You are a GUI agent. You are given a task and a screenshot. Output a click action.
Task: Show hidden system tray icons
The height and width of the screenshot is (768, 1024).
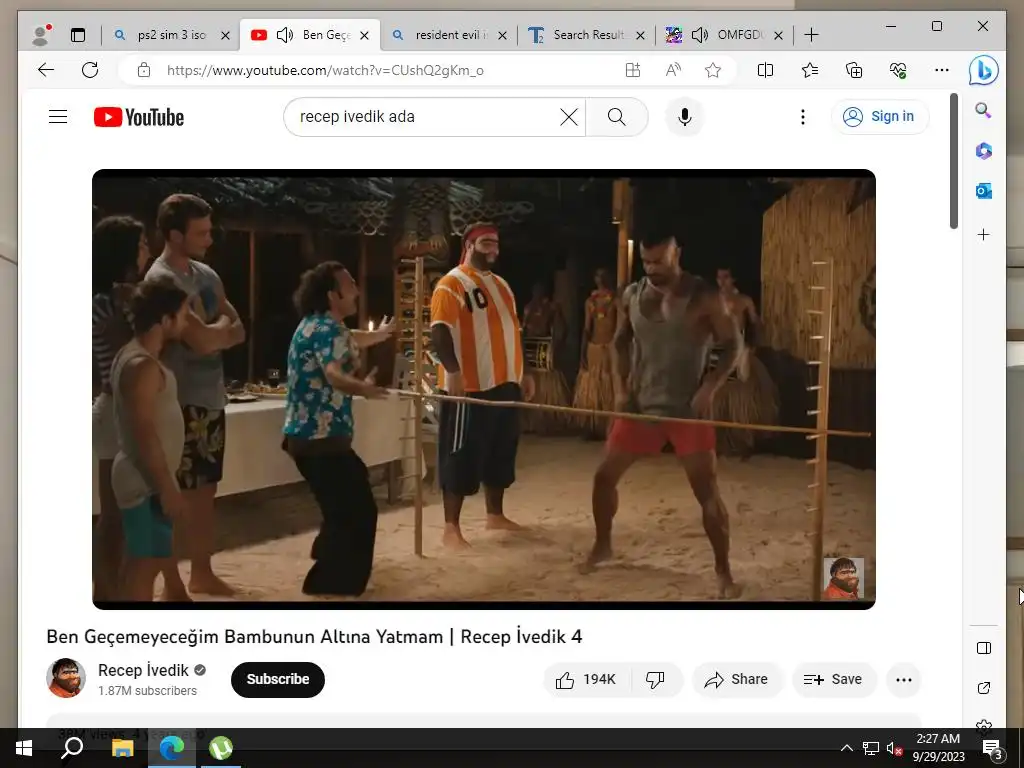846,748
